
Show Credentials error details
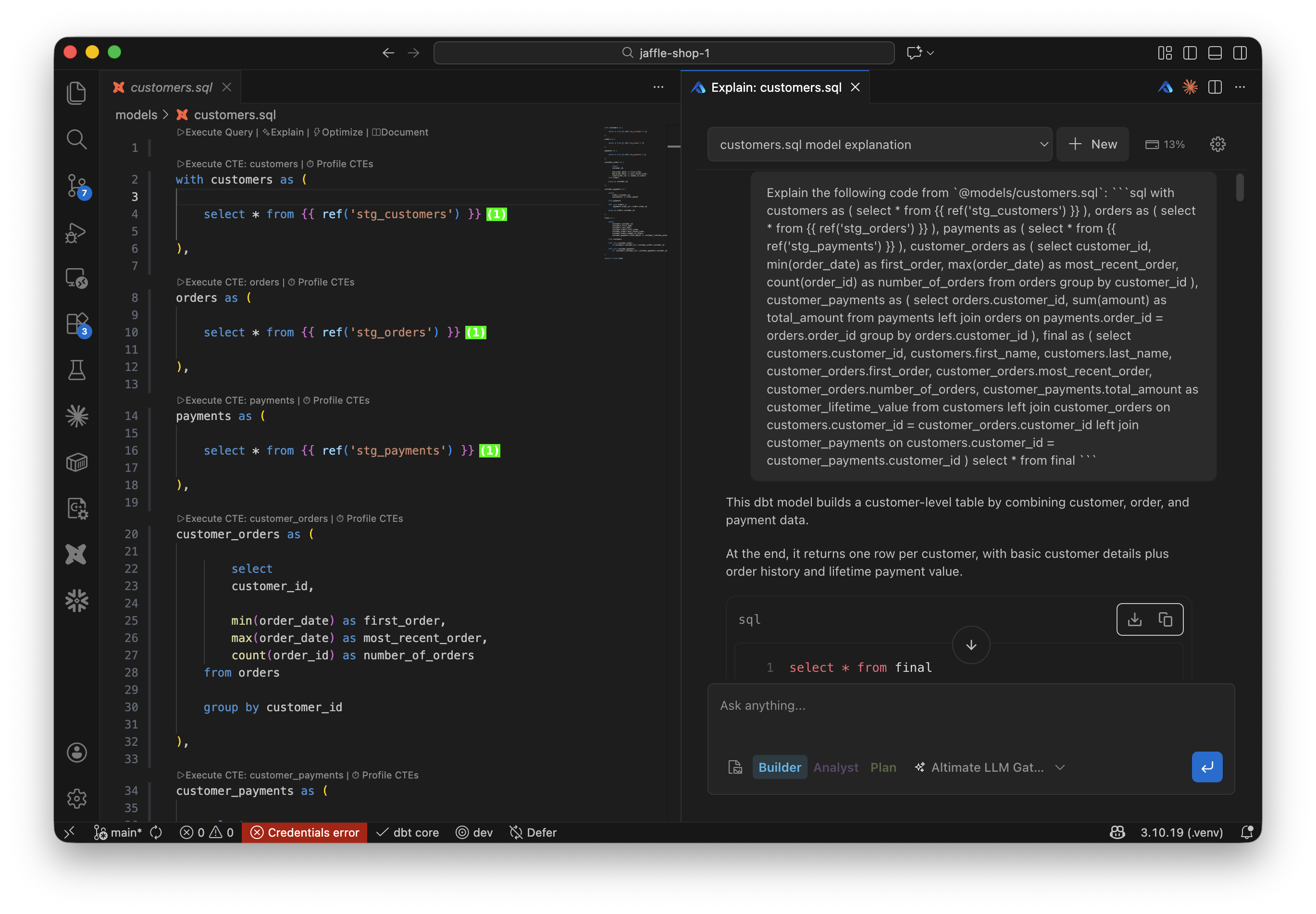pyautogui.click(x=305, y=832)
